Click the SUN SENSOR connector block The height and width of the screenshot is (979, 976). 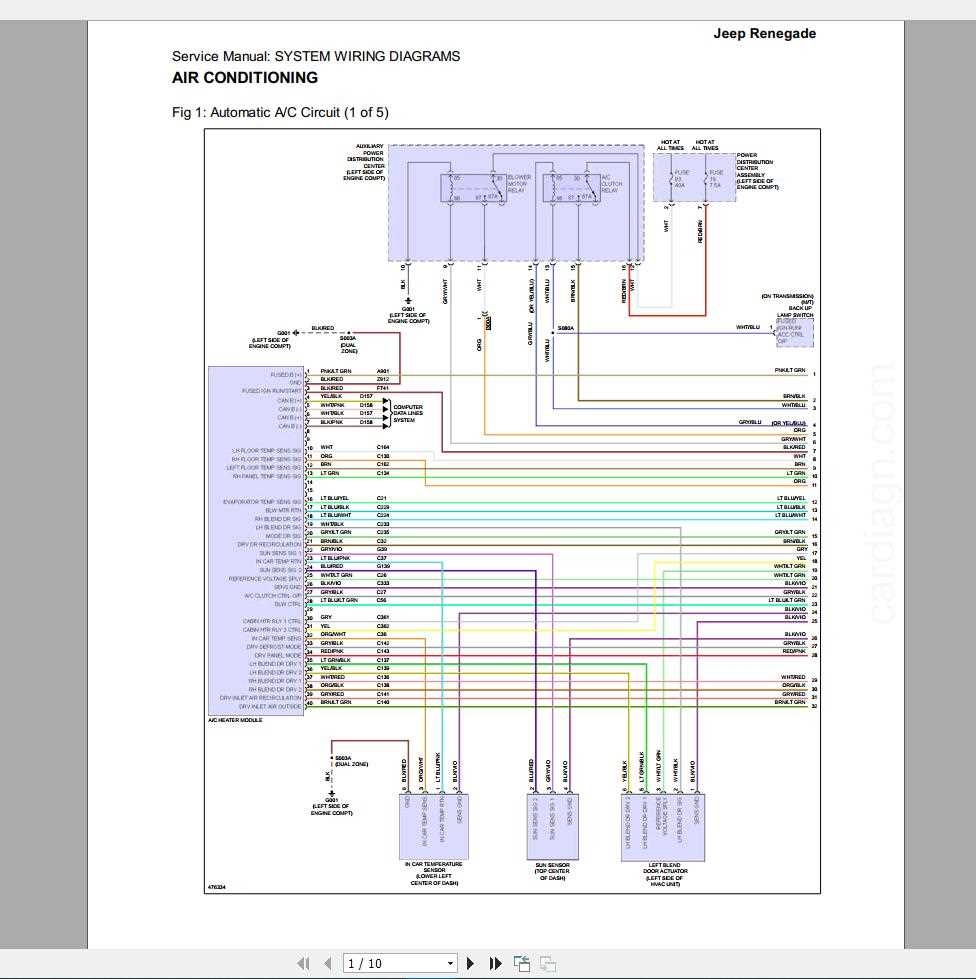click(552, 827)
